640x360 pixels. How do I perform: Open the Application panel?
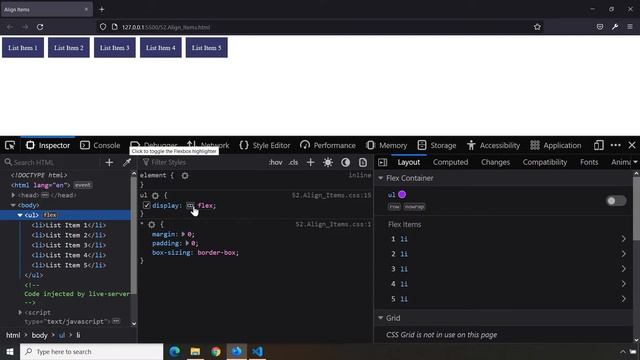tap(556, 145)
